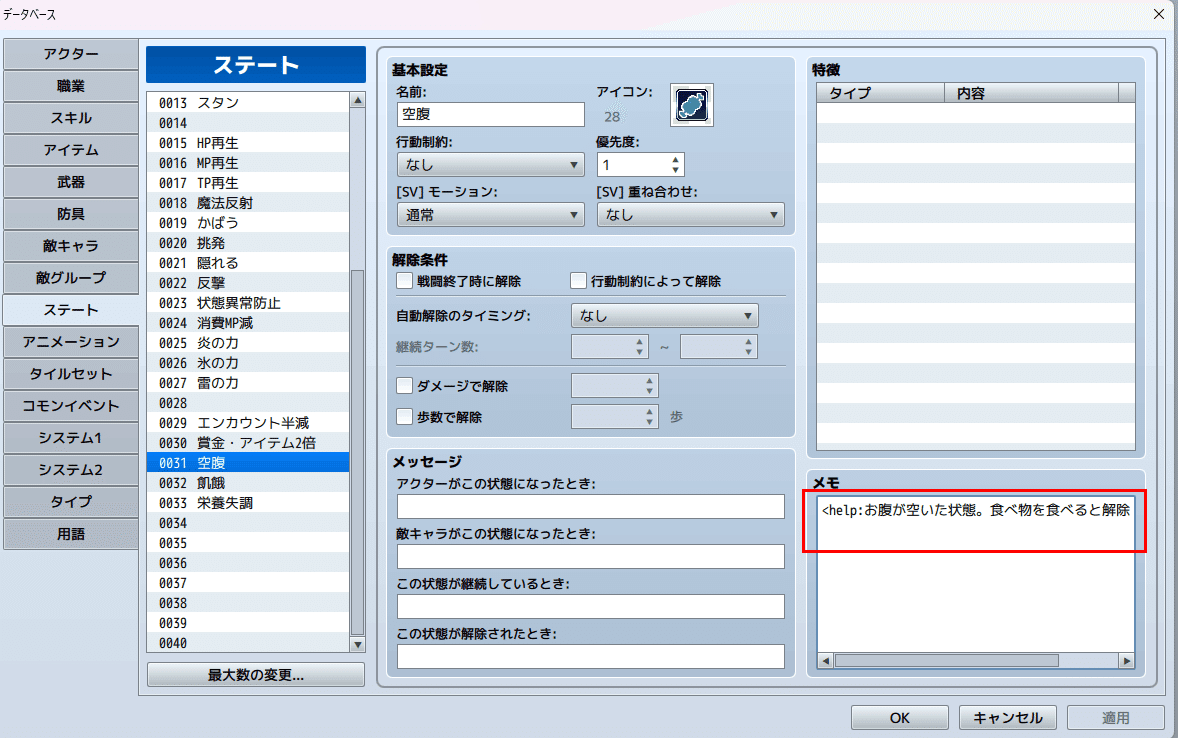
Task: Select state 0013 スタン
Action: click(248, 103)
